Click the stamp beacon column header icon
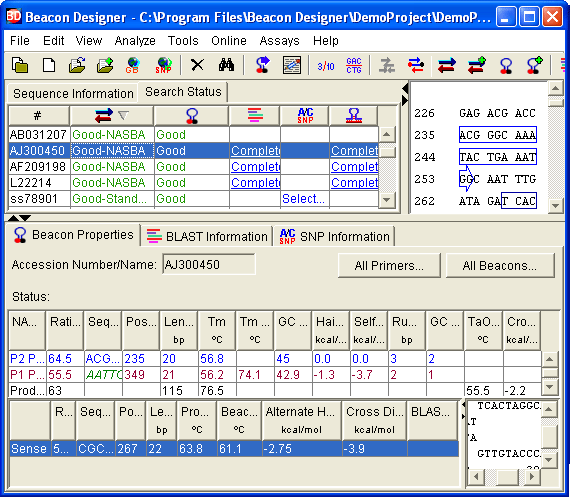 [353, 116]
